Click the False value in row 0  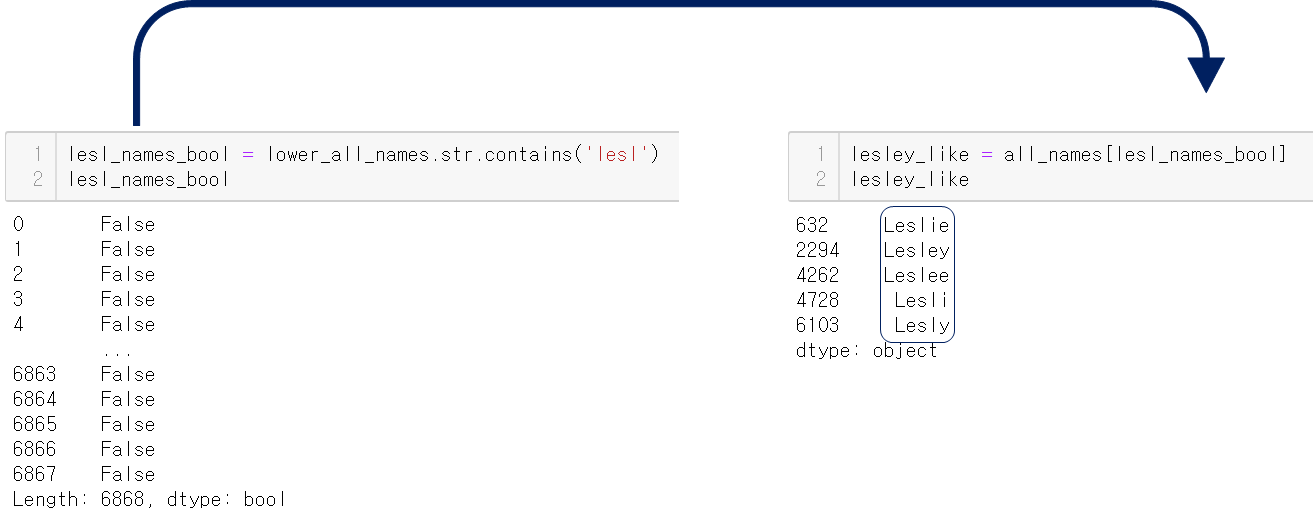point(128,224)
